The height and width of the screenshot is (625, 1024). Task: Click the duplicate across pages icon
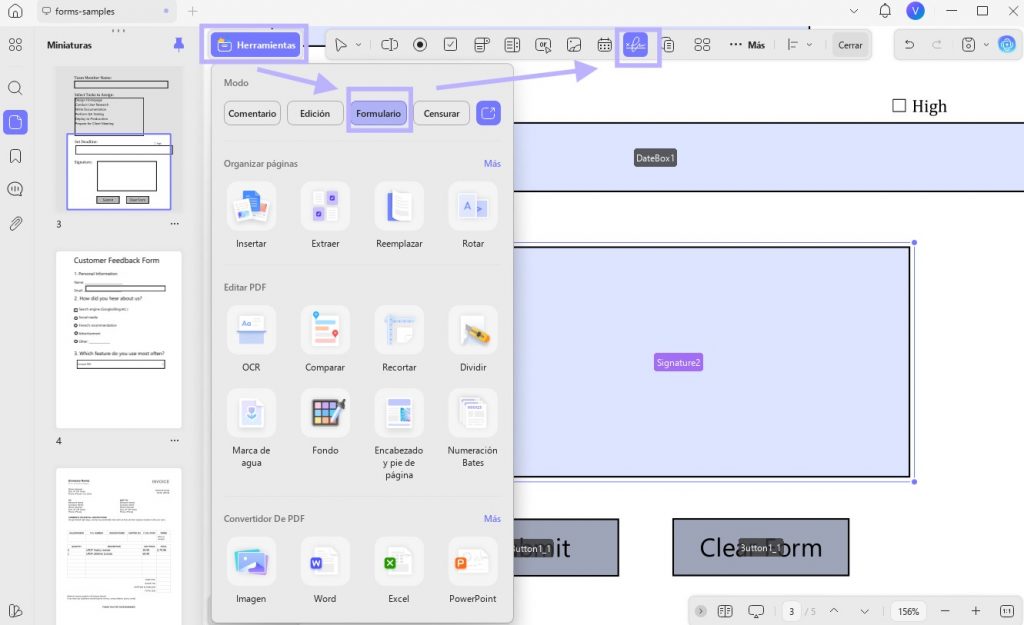click(668, 44)
